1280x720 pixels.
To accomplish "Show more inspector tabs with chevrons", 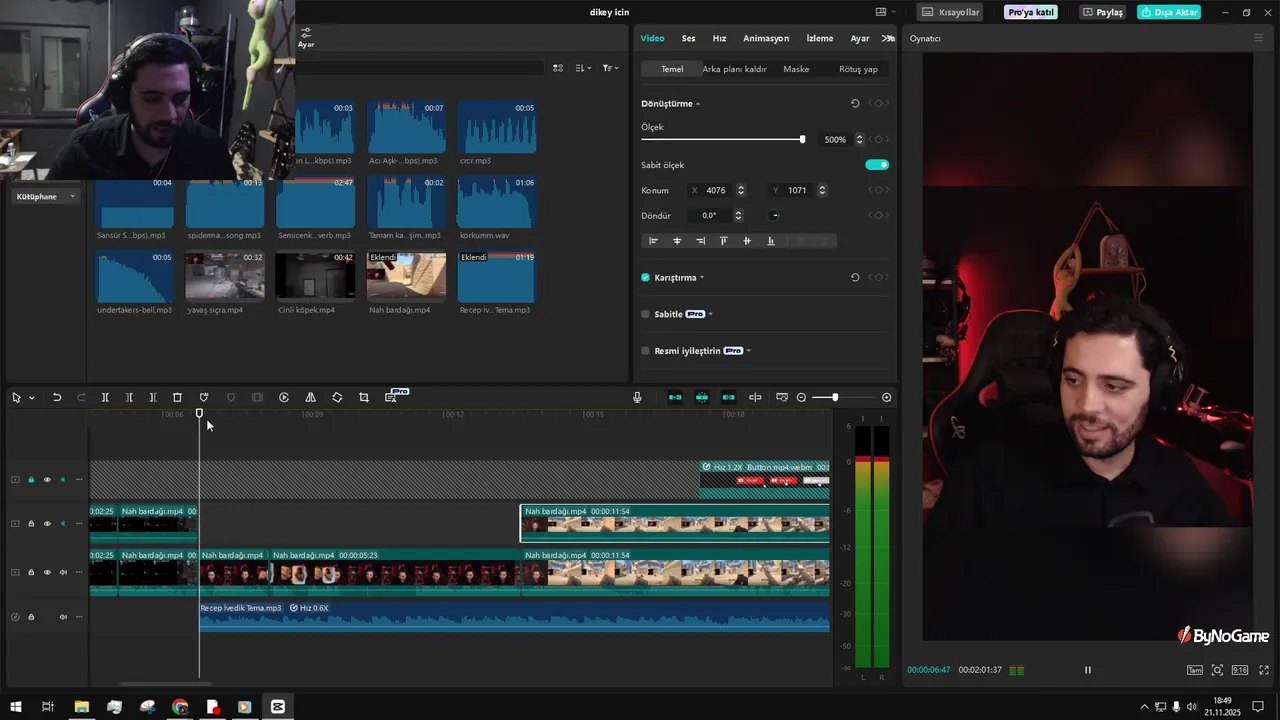I will coord(887,38).
